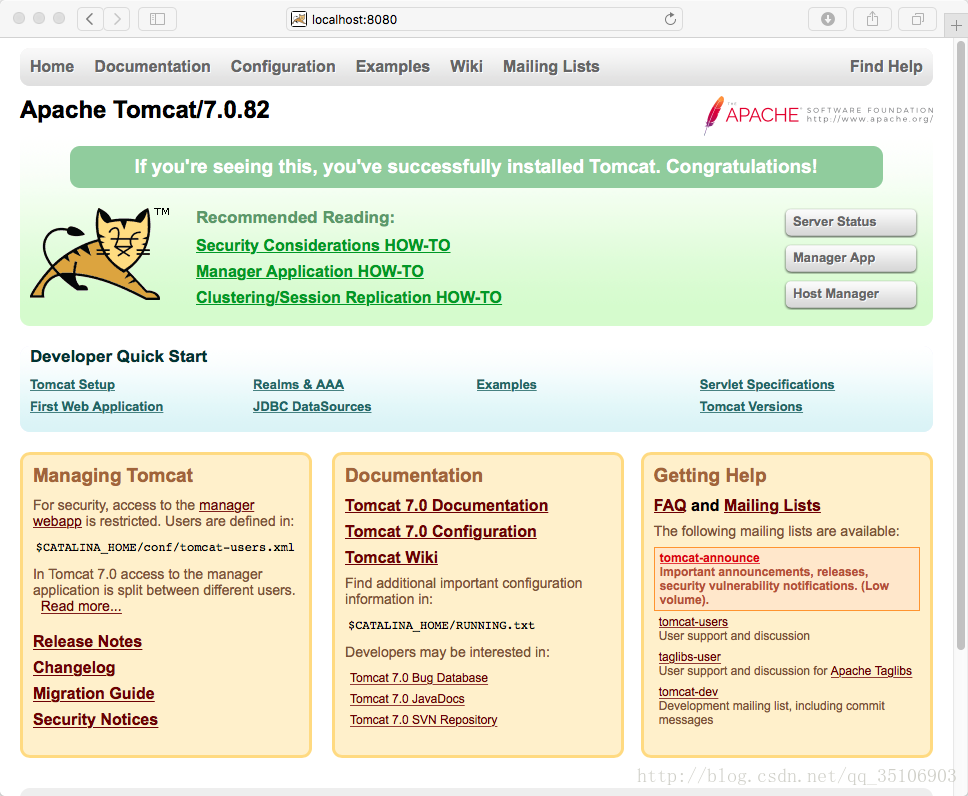Open Tomcat 7.0 Configuration link
Screen dimensions: 968x796
[x=441, y=531]
